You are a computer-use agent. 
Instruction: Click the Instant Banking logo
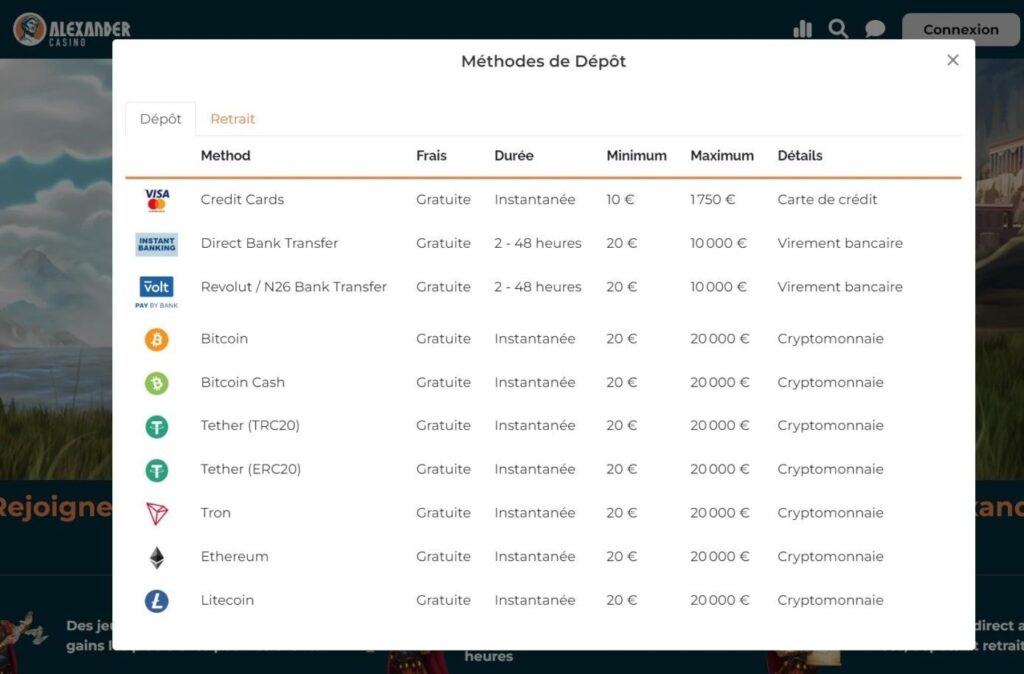pyautogui.click(x=157, y=244)
